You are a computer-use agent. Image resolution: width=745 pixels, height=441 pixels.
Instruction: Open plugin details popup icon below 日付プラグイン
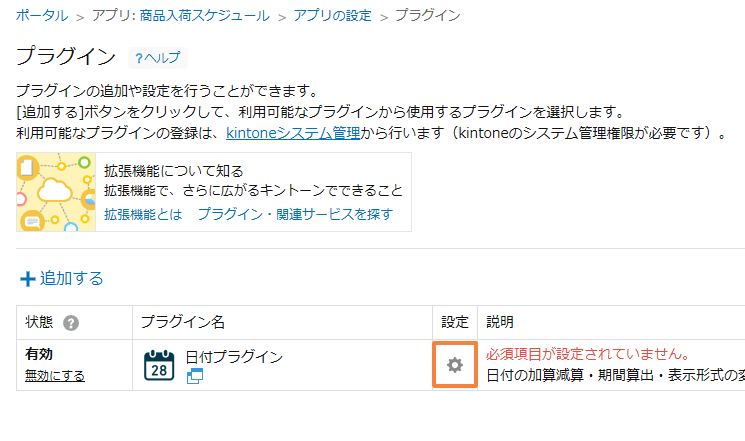195,376
